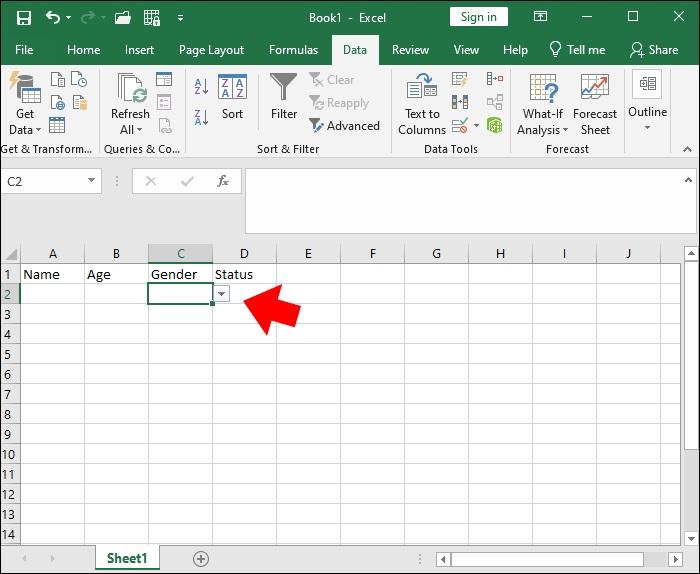Add a new sheet with plus button
This screenshot has width=700, height=574.
point(201,559)
